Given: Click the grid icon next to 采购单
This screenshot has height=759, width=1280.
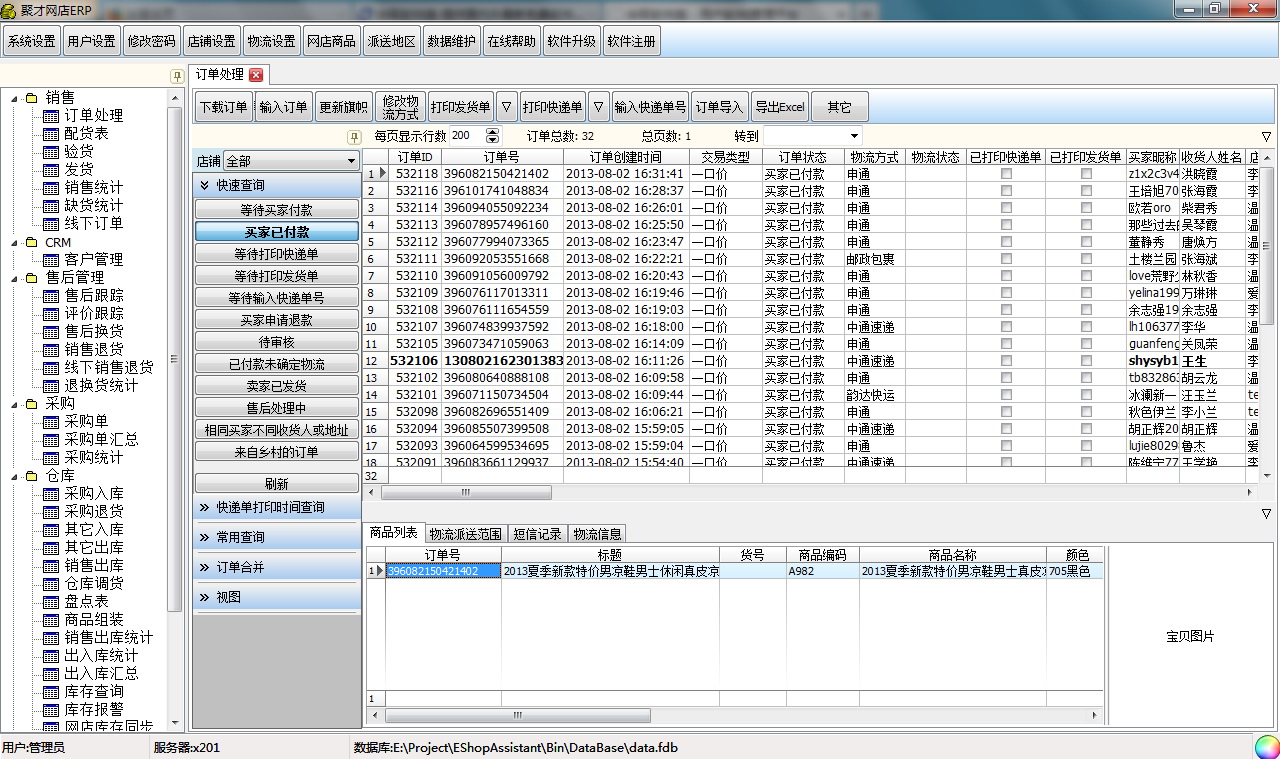Looking at the screenshot, I should 51,422.
